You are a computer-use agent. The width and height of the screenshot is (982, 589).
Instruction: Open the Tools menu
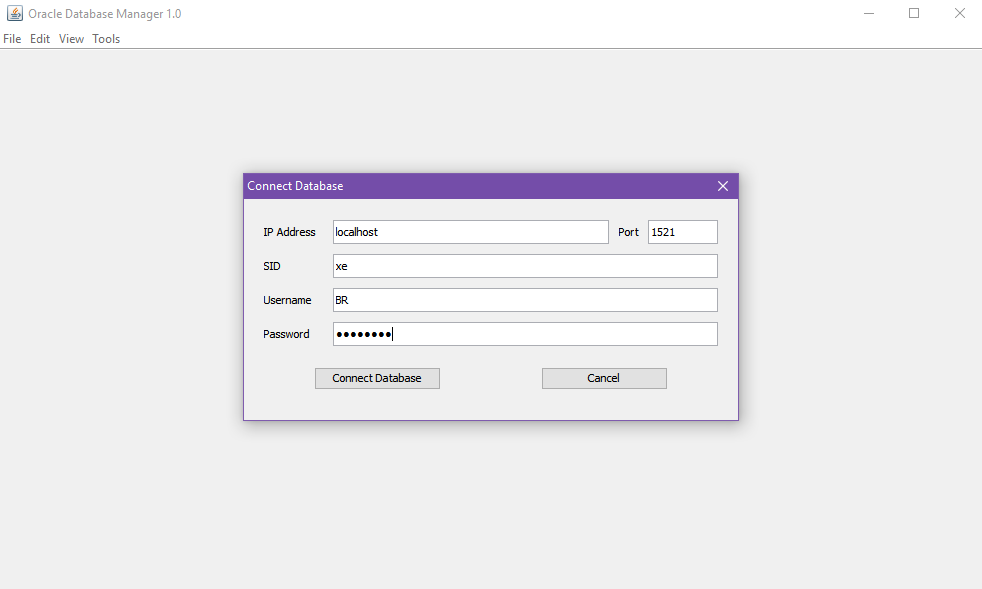tap(106, 39)
